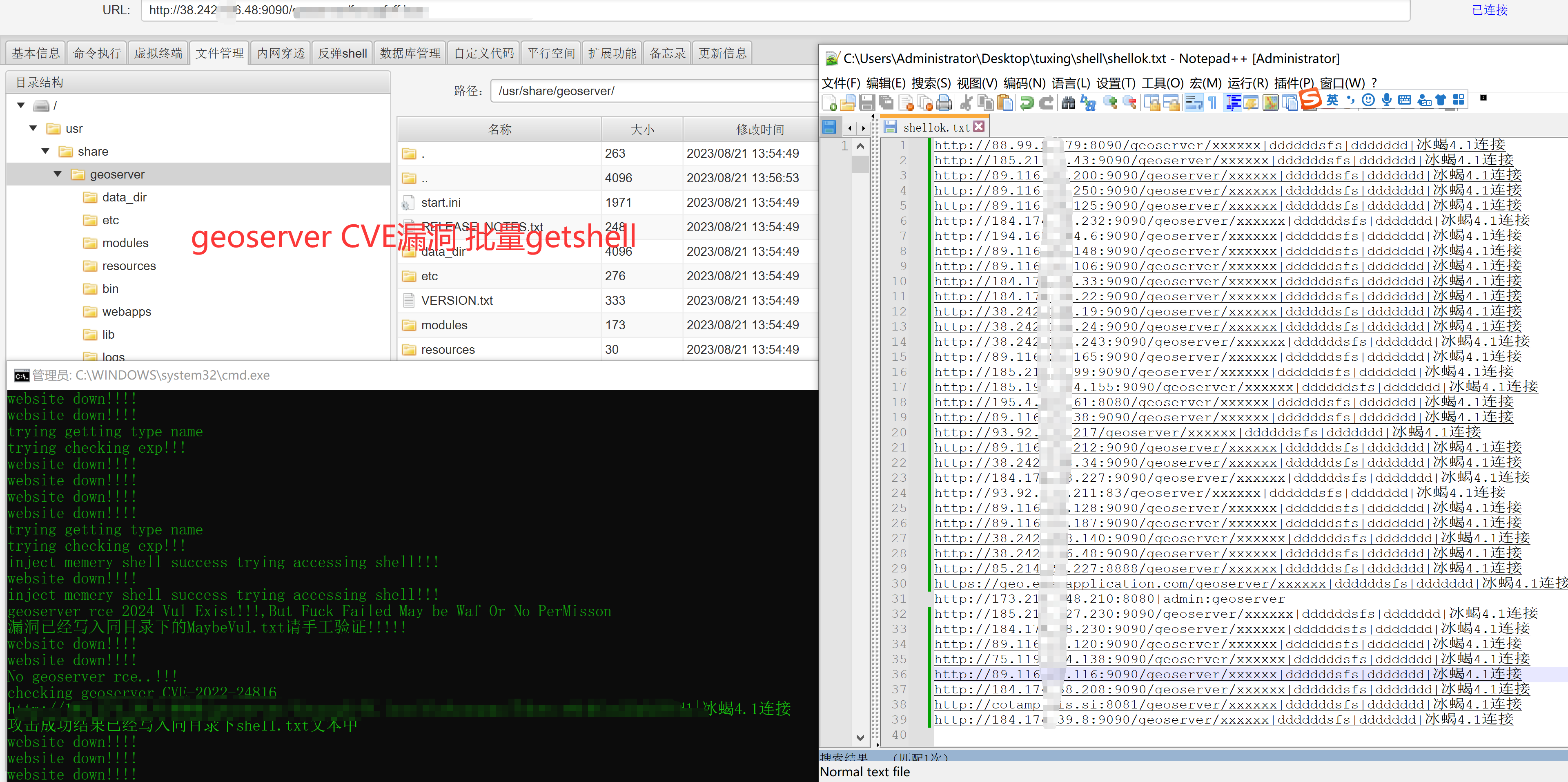Toggle Notepad++ indent guide icon

tap(1233, 102)
